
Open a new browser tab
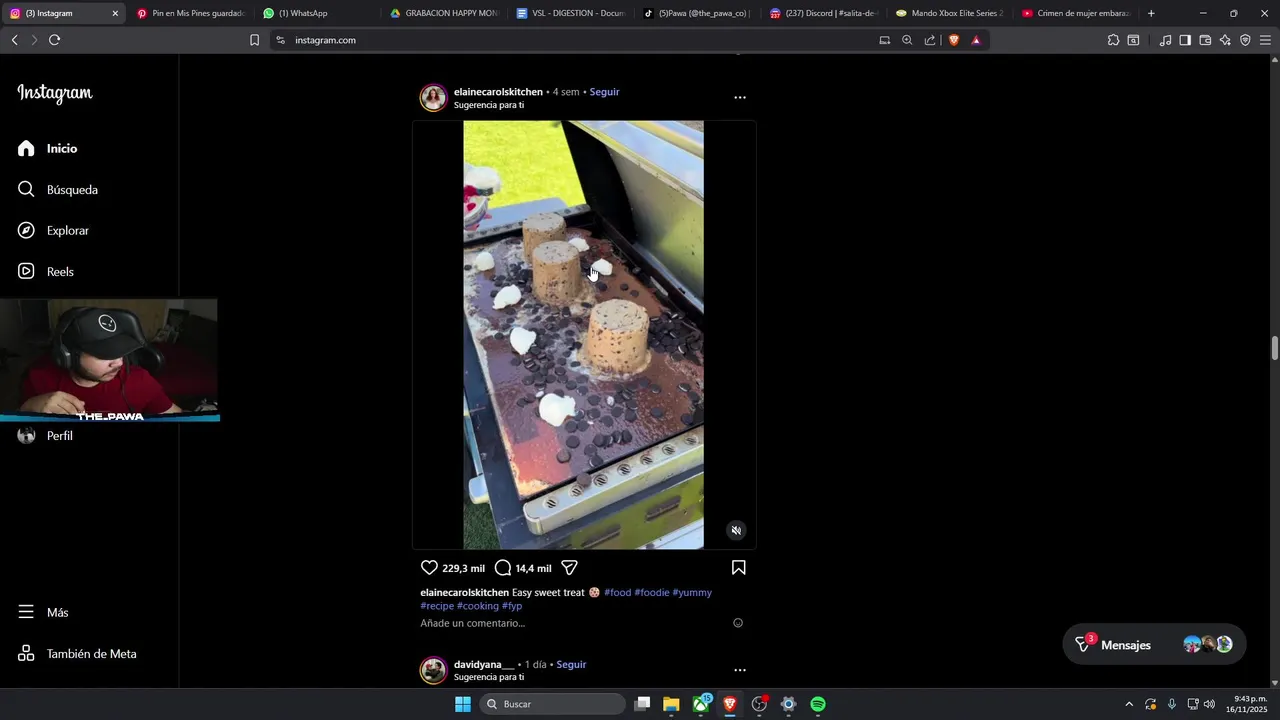(1151, 13)
